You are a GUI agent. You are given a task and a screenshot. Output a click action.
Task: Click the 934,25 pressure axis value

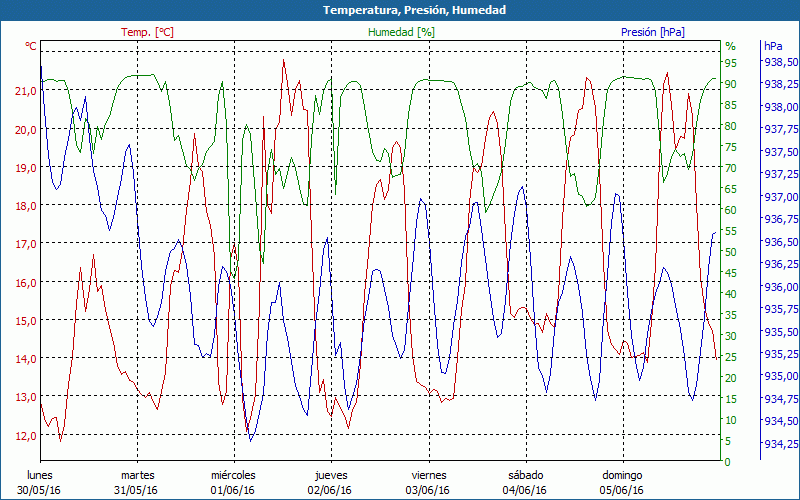[780, 444]
